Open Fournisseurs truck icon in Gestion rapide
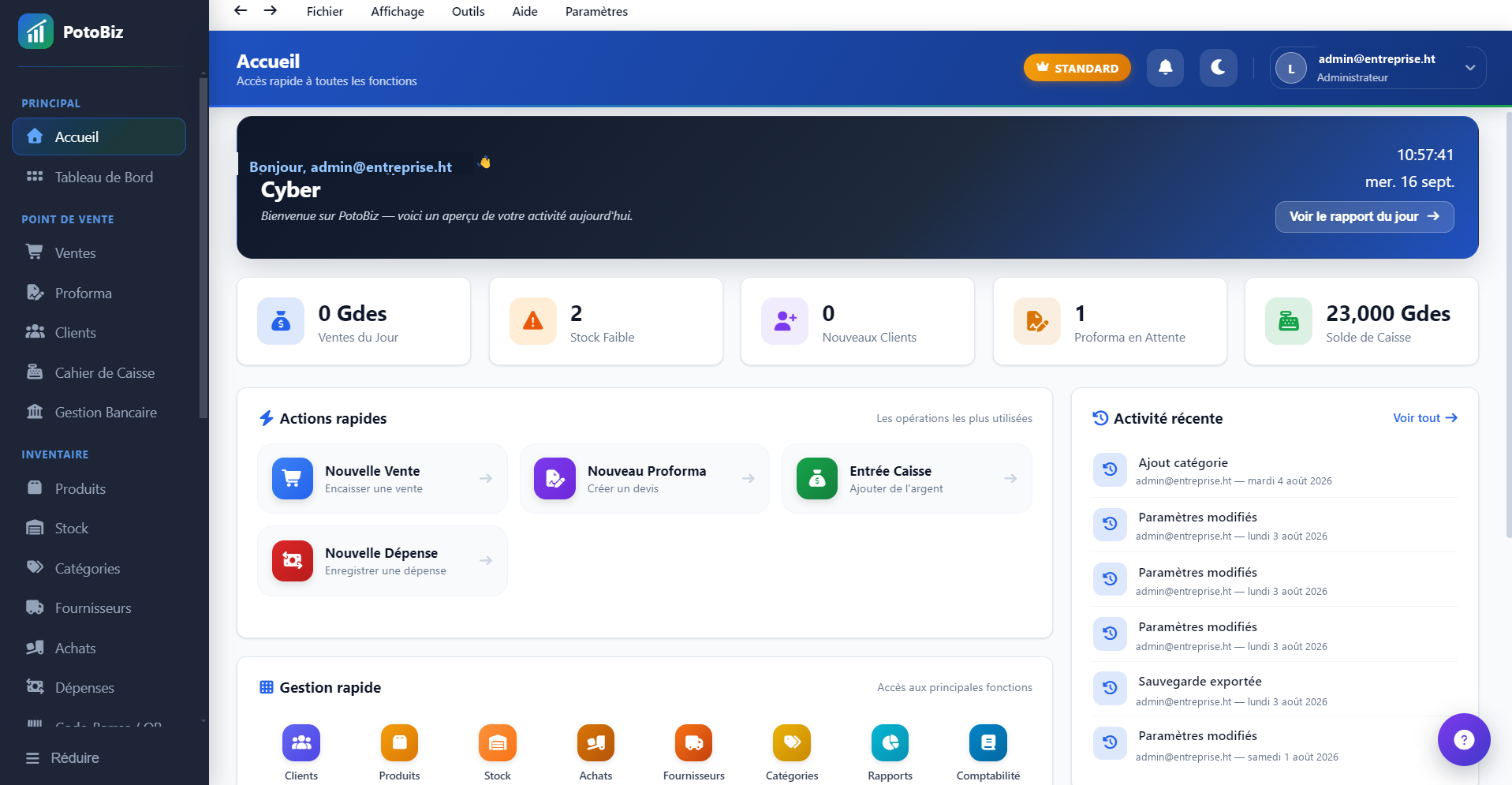This screenshot has width=1512, height=785. pos(694,743)
